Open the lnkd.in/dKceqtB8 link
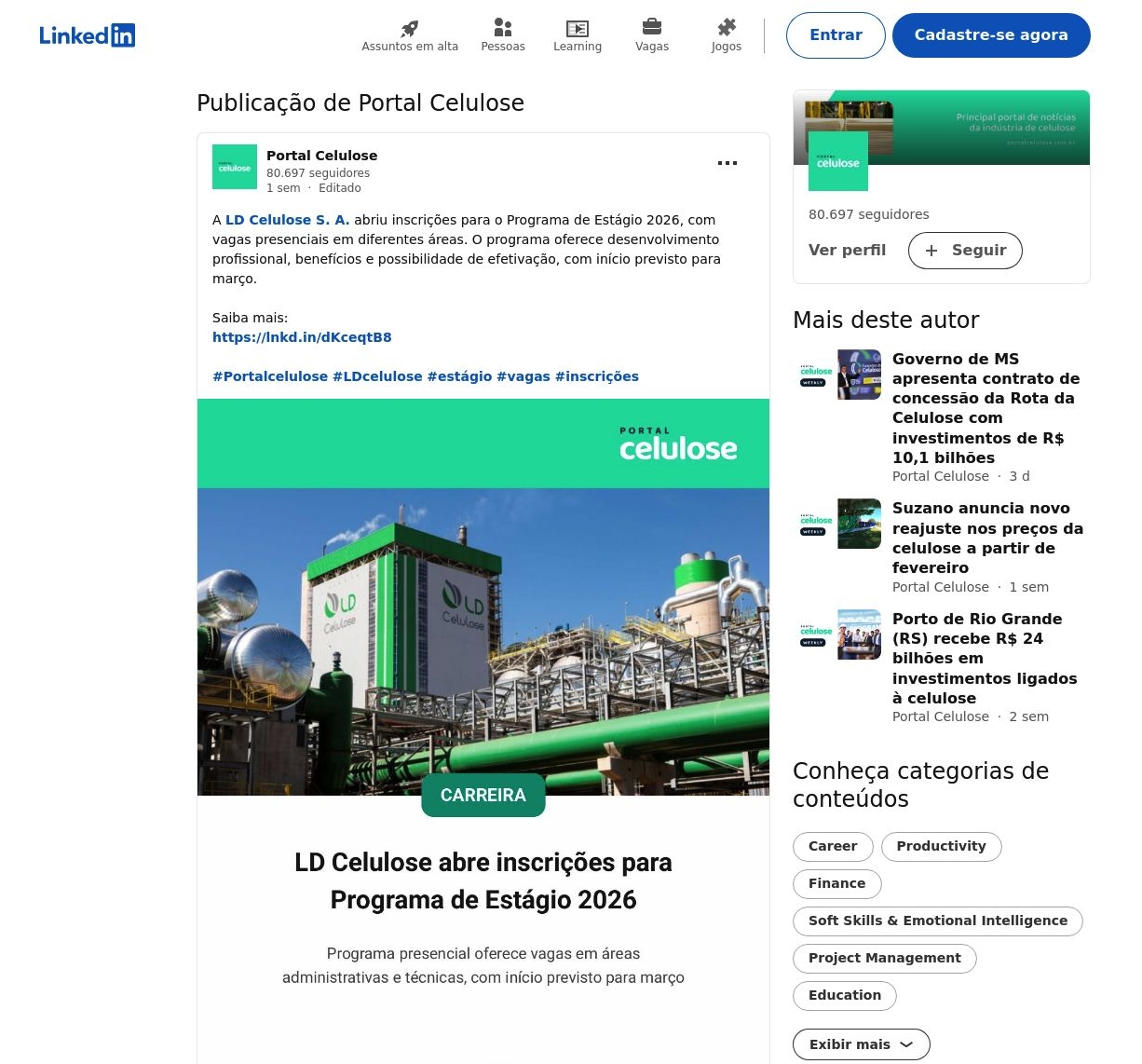The width and height of the screenshot is (1142, 1064). [302, 337]
